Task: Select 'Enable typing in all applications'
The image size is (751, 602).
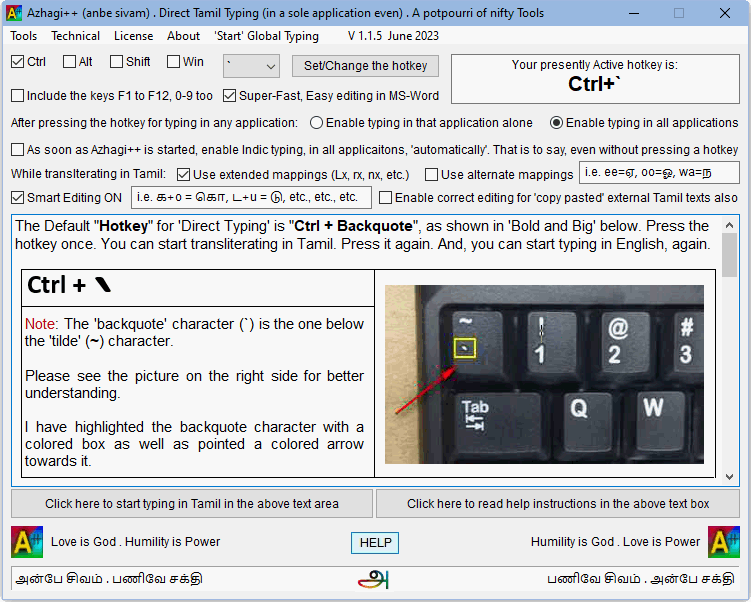Action: coord(556,123)
